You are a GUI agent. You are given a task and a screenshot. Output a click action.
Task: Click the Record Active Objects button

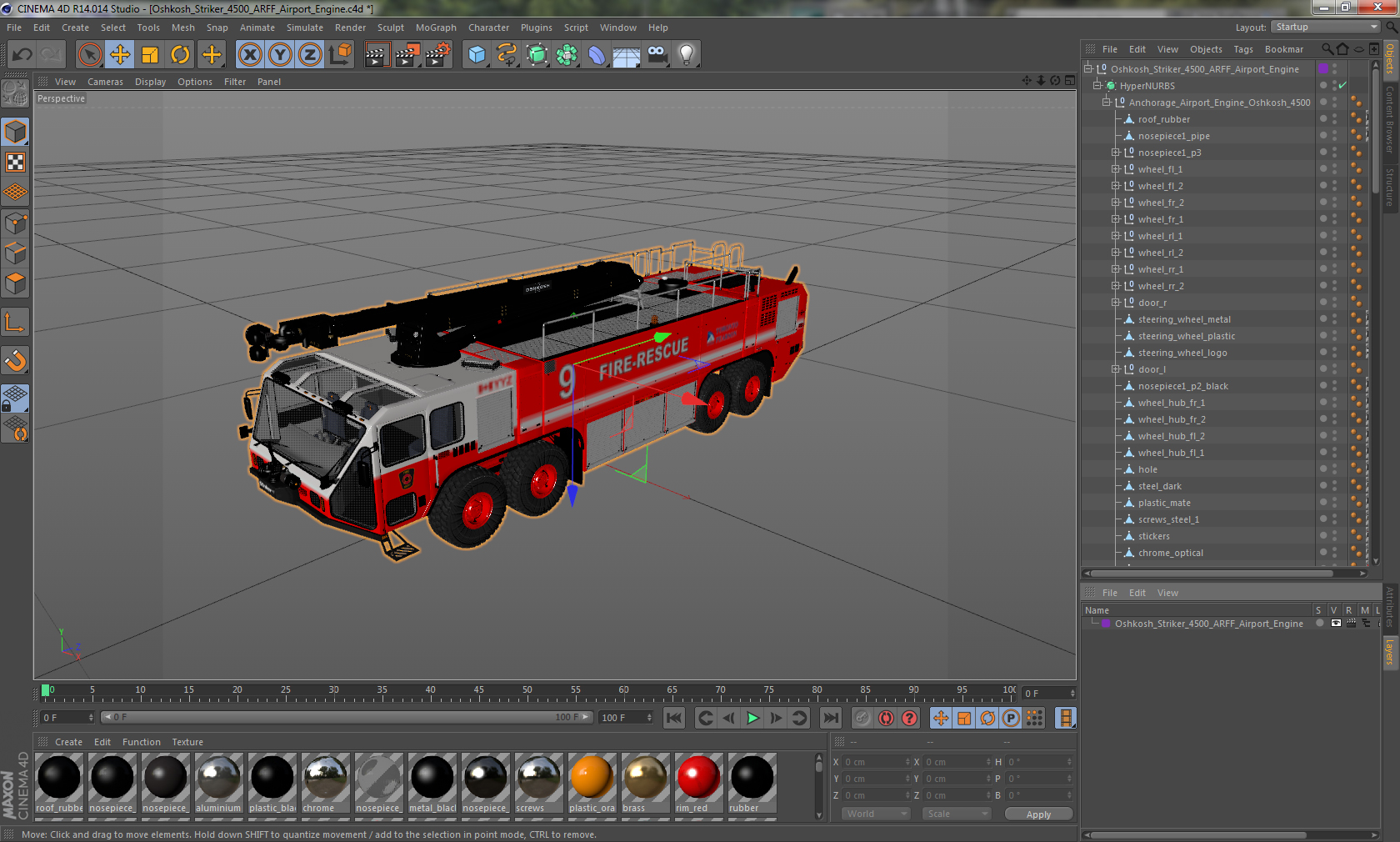[x=862, y=718]
